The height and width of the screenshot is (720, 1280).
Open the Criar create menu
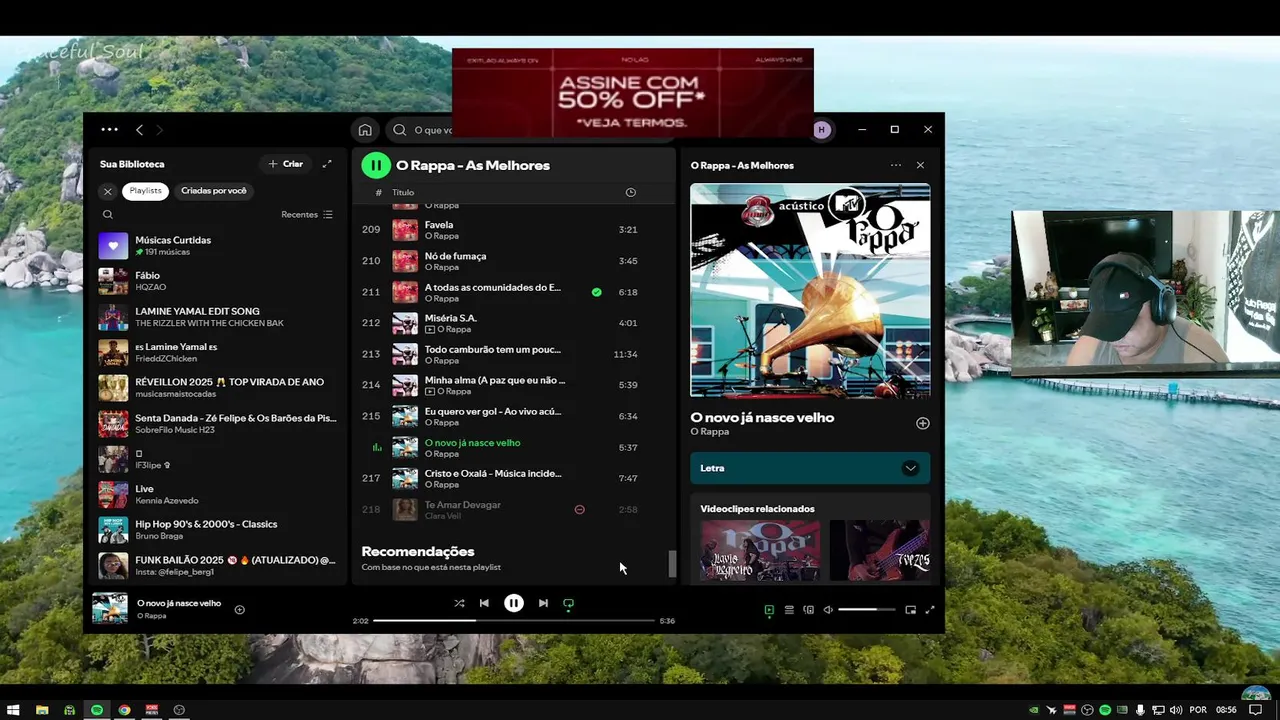(285, 164)
